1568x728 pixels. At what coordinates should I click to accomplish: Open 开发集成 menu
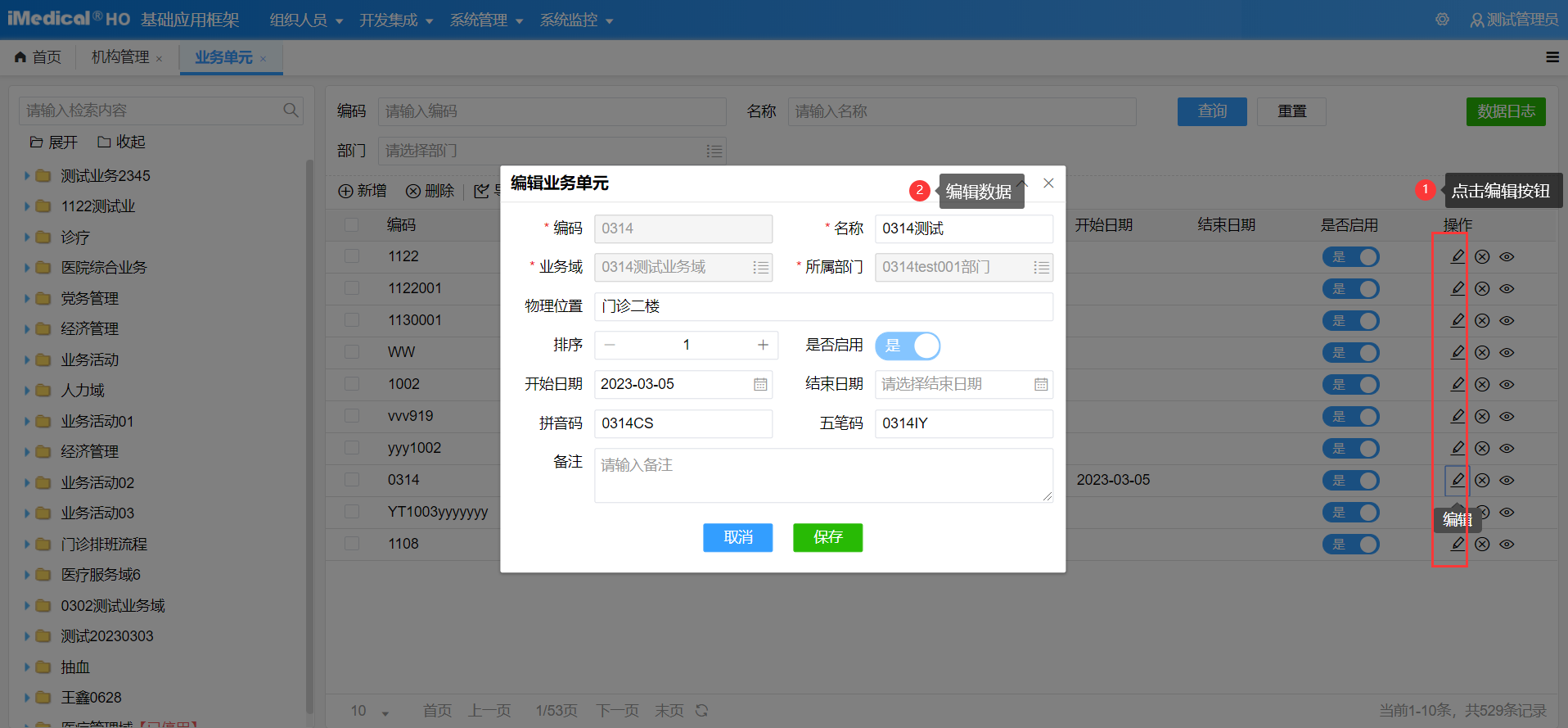(x=396, y=20)
